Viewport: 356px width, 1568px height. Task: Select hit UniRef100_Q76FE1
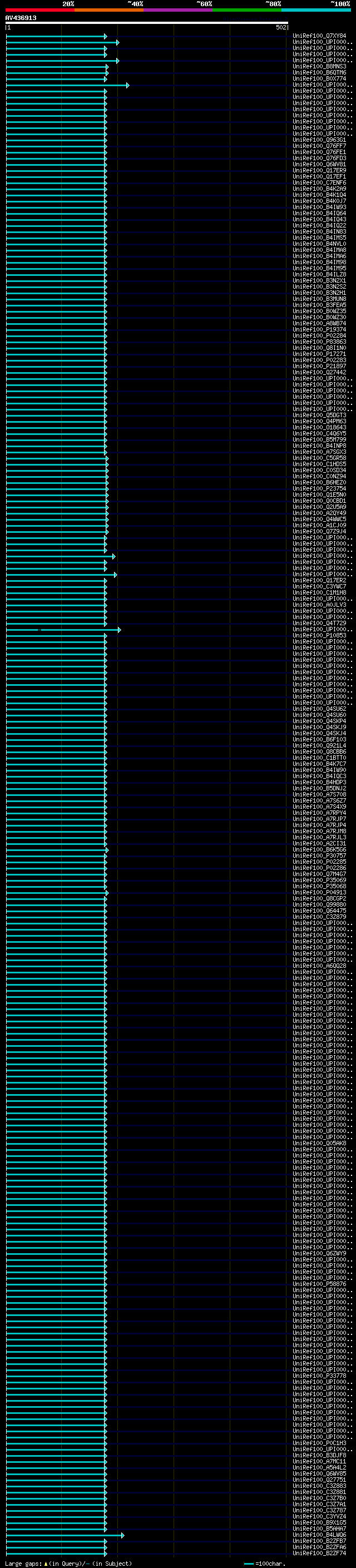319,152
